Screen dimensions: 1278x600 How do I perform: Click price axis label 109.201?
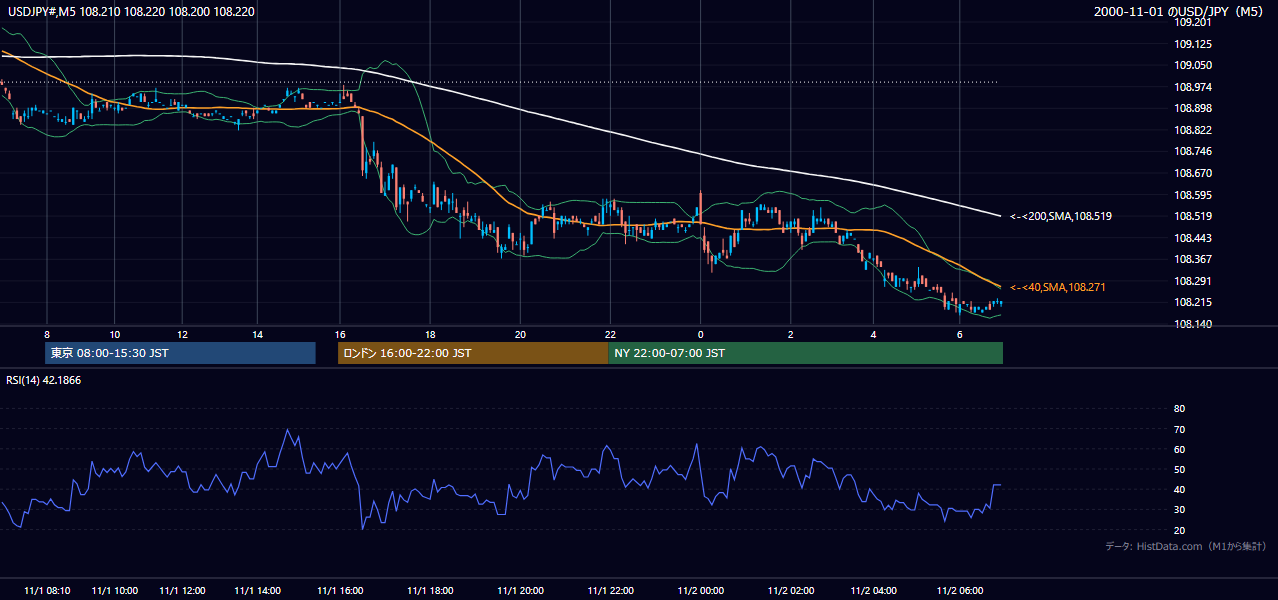[x=1193, y=23]
